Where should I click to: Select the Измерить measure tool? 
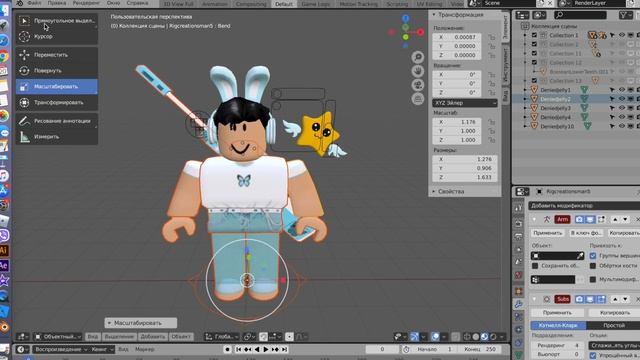tap(57, 137)
